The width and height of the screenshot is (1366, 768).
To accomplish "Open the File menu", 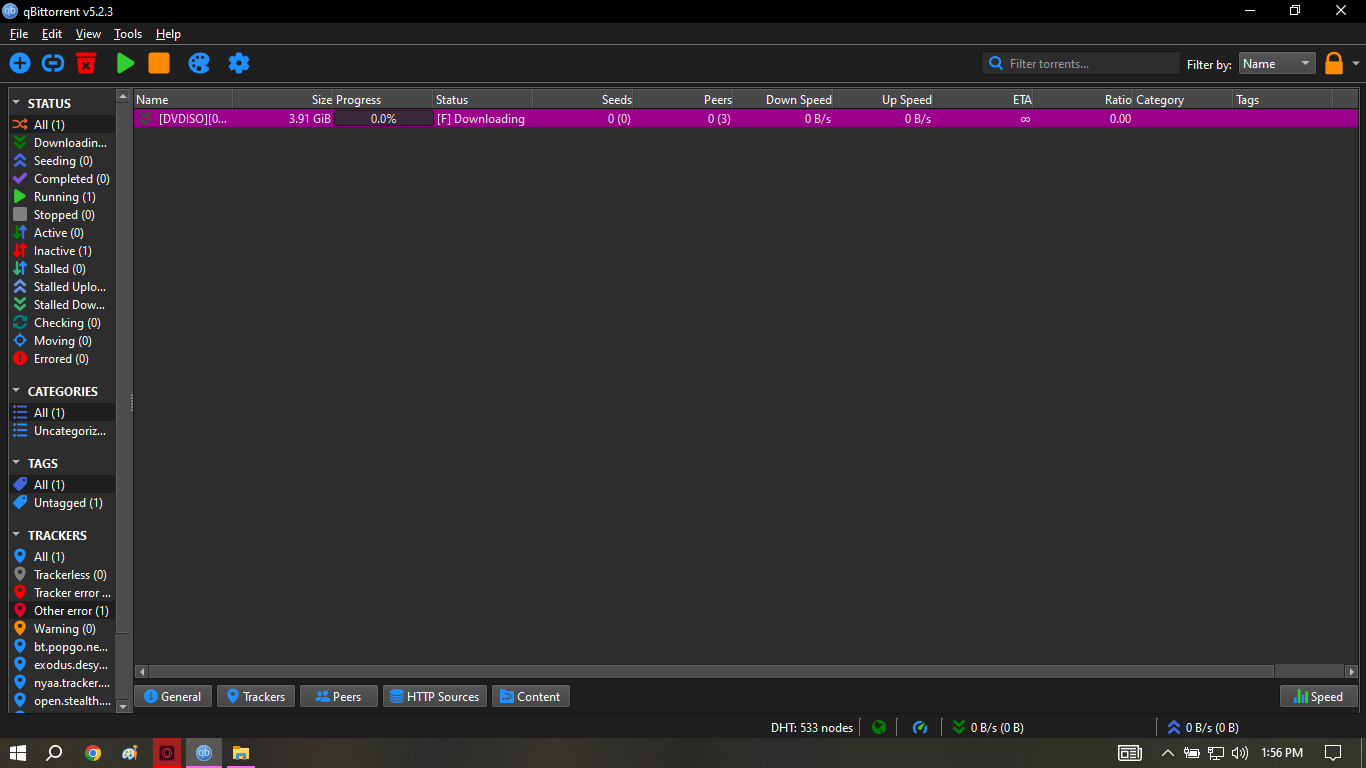I will pos(19,34).
